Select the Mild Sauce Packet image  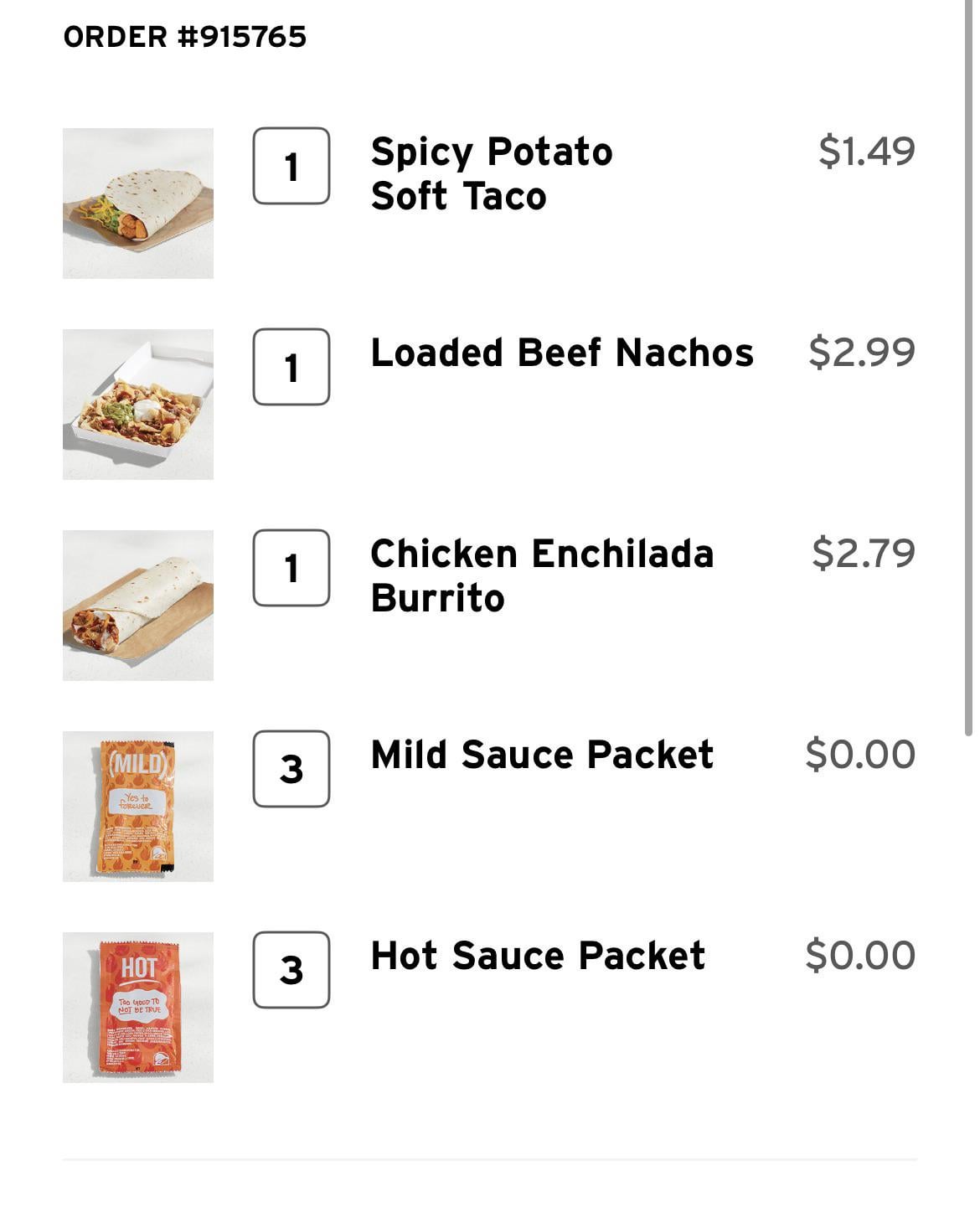pos(138,807)
